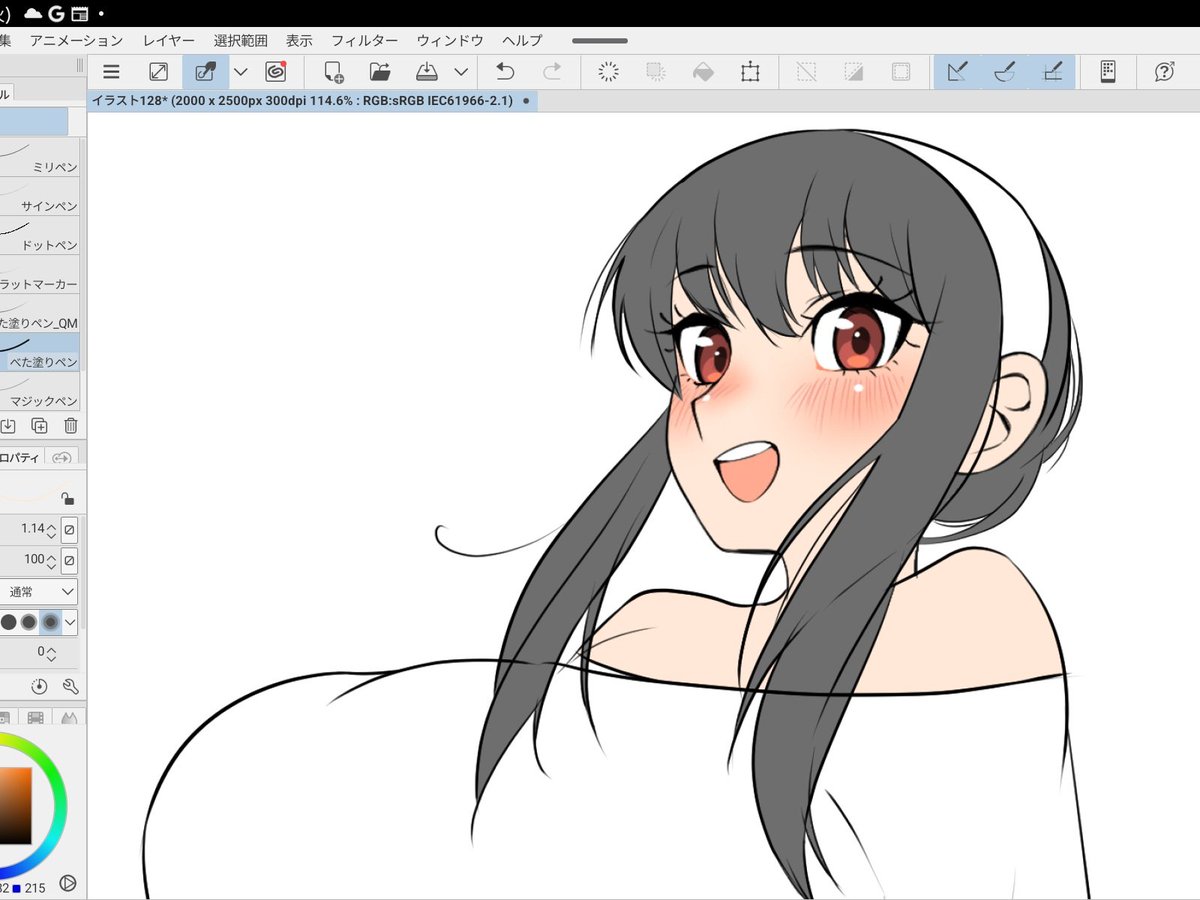Click show selection border icon
This screenshot has width=1200, height=900.
coord(901,72)
